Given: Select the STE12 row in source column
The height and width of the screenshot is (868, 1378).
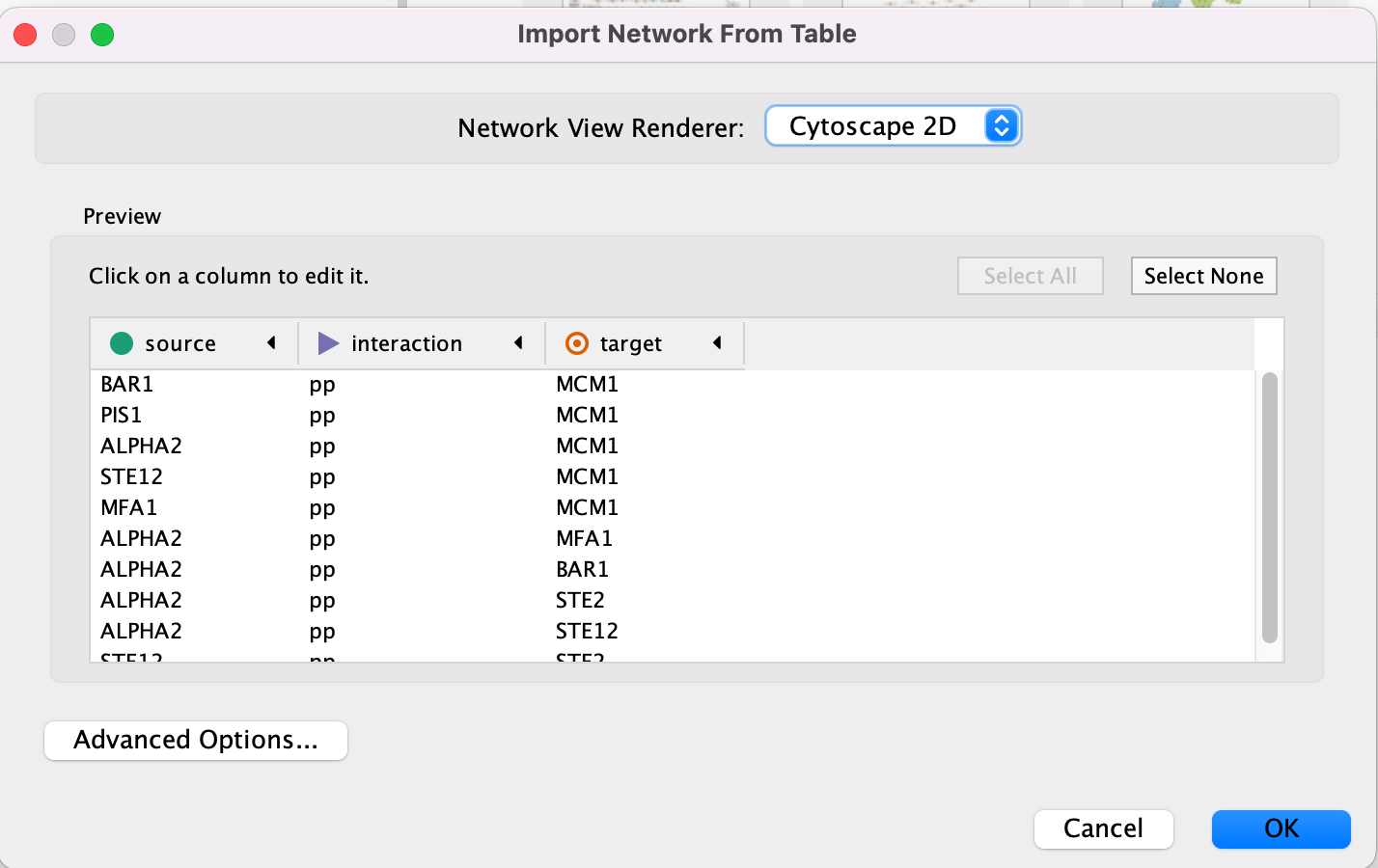Looking at the screenshot, I should coord(132,476).
